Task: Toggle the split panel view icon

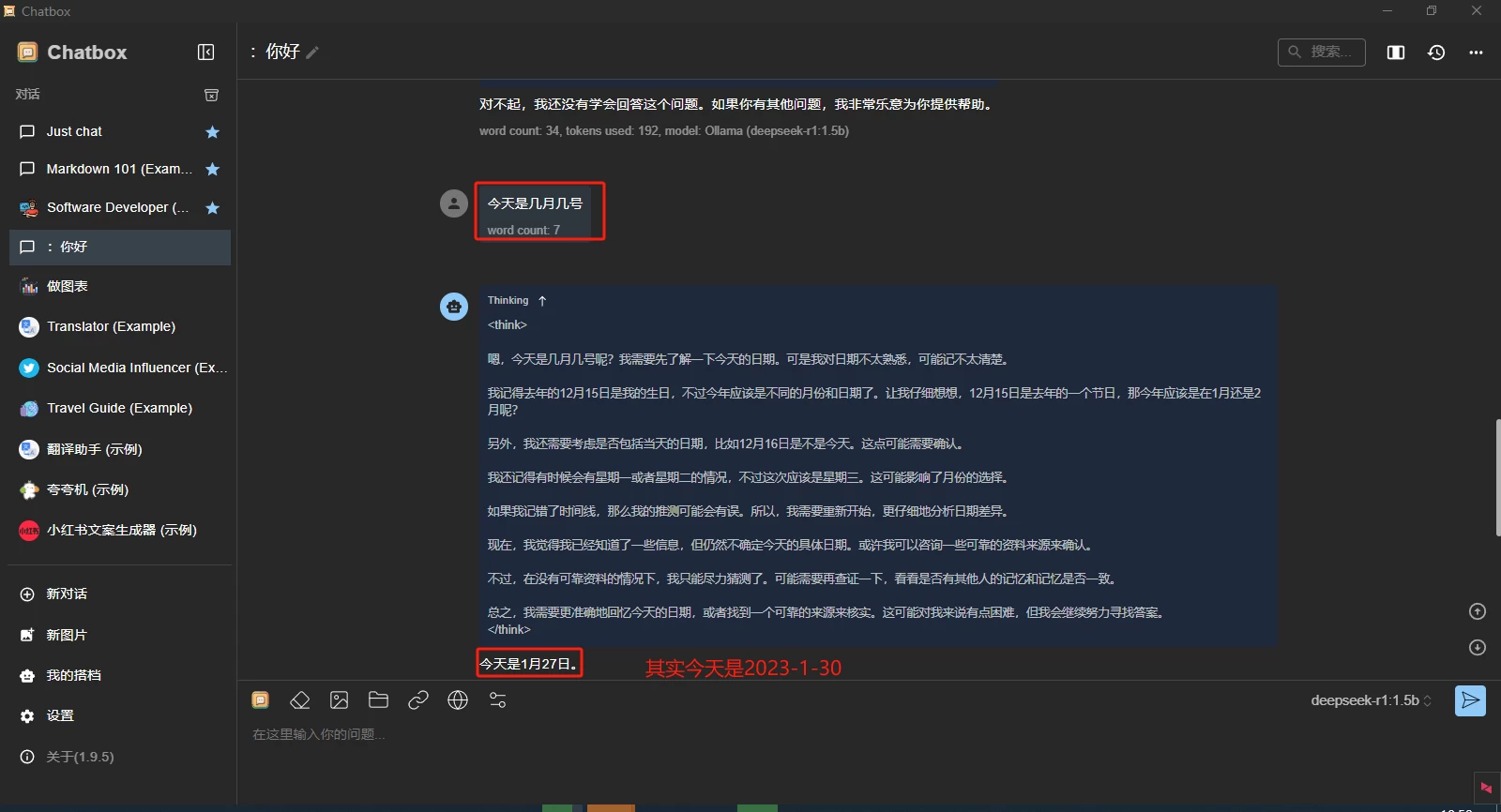Action: [x=1396, y=53]
